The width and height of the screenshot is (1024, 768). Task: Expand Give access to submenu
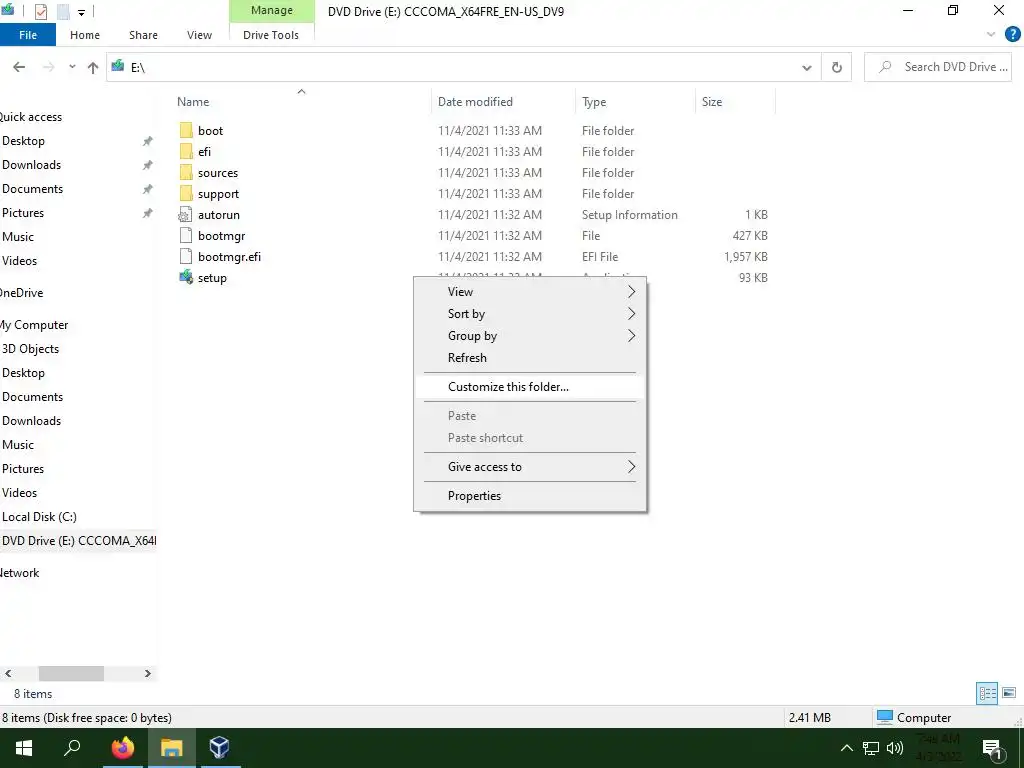(530, 467)
